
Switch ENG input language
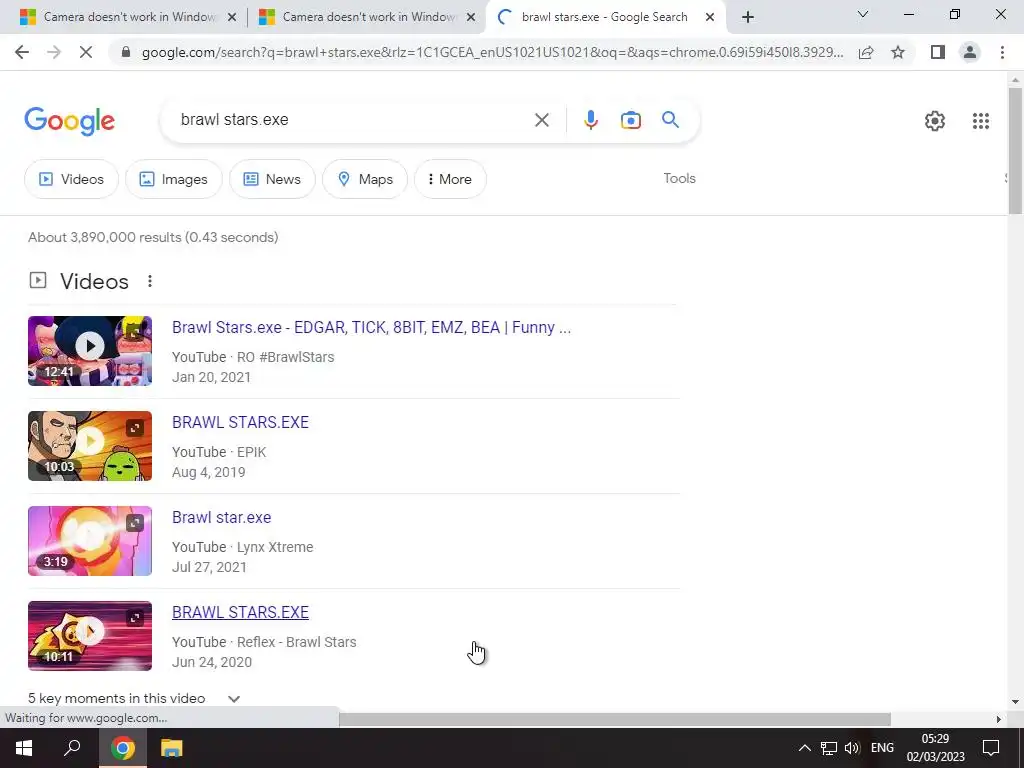point(882,748)
